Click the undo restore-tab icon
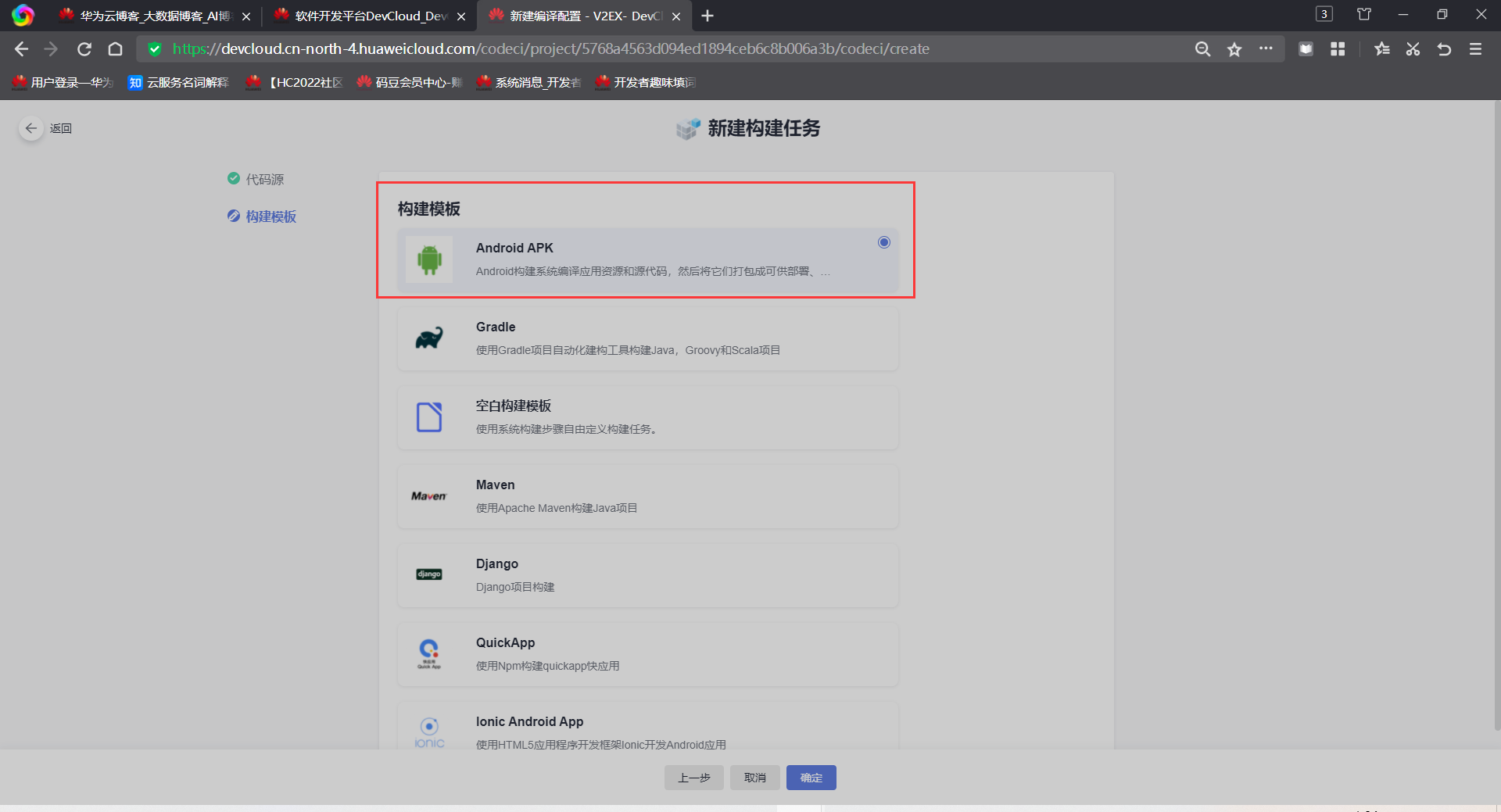The height and width of the screenshot is (812, 1501). [1444, 49]
